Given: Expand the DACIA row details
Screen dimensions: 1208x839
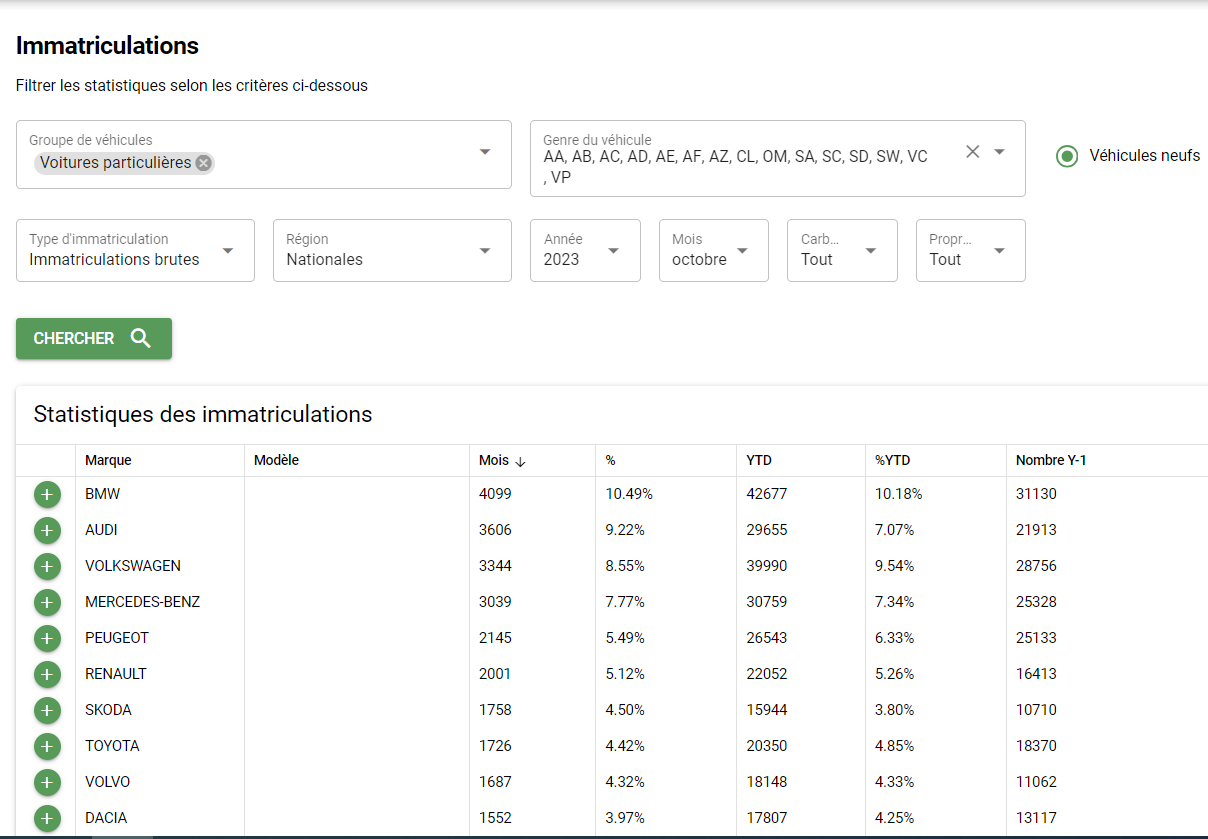Looking at the screenshot, I should [x=47, y=819].
